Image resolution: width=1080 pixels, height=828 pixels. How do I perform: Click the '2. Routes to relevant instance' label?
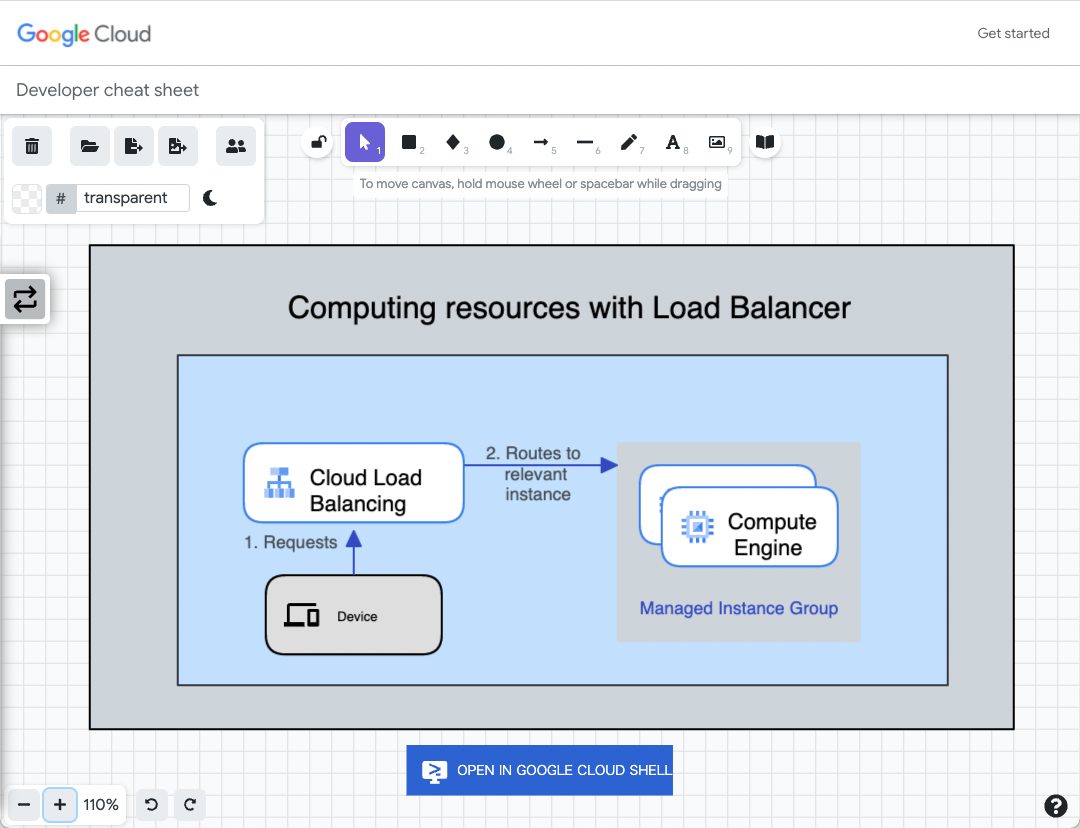533,473
